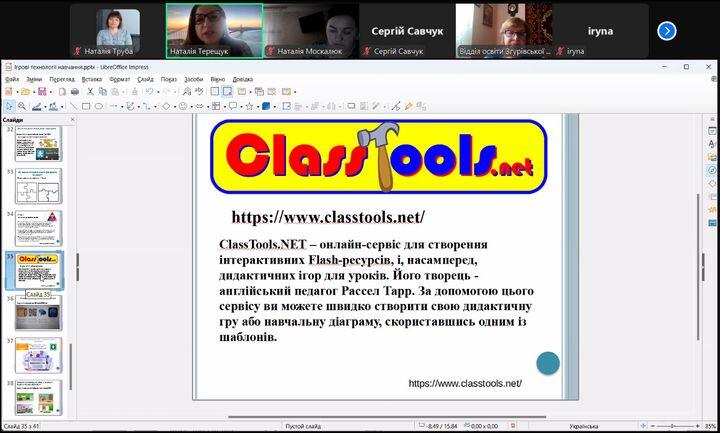Click the ClassTools.net logo image

(378, 157)
